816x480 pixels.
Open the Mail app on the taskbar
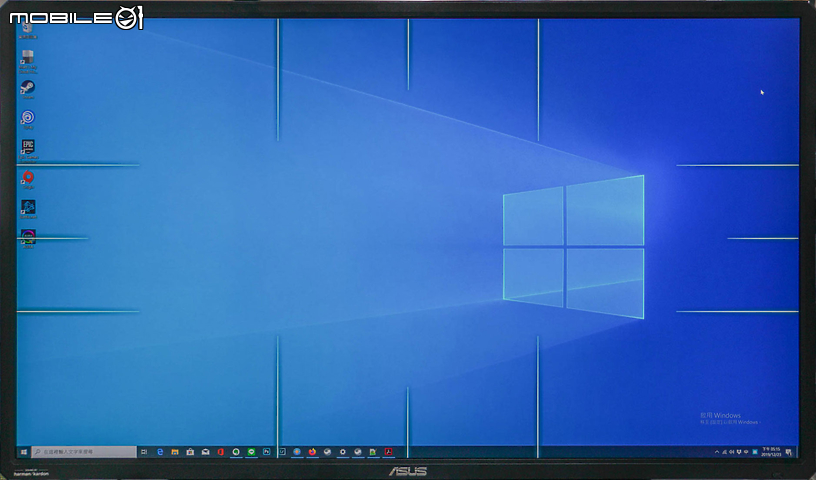click(206, 452)
